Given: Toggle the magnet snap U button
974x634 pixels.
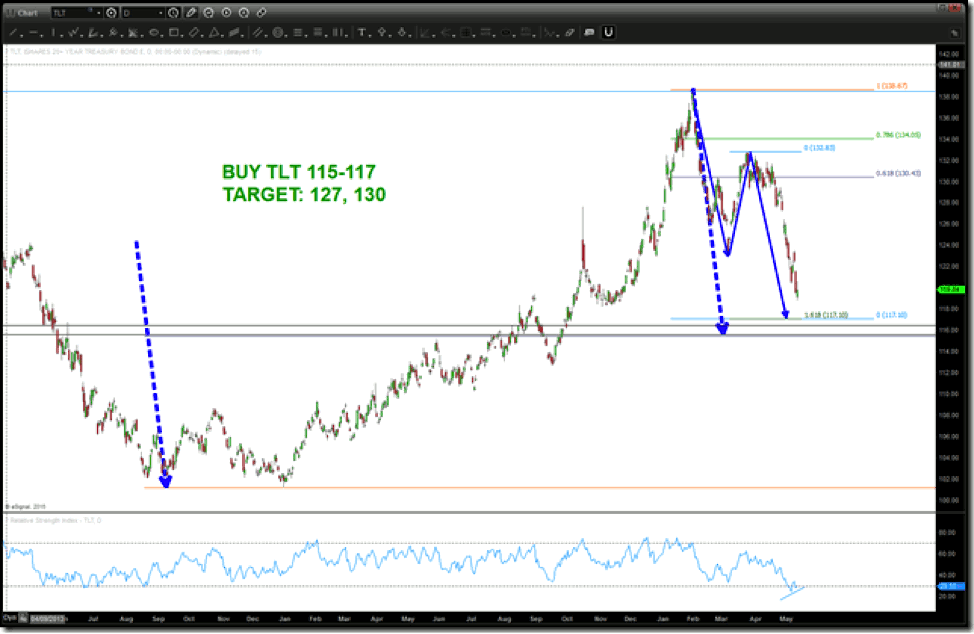Looking at the screenshot, I should click(x=608, y=32).
